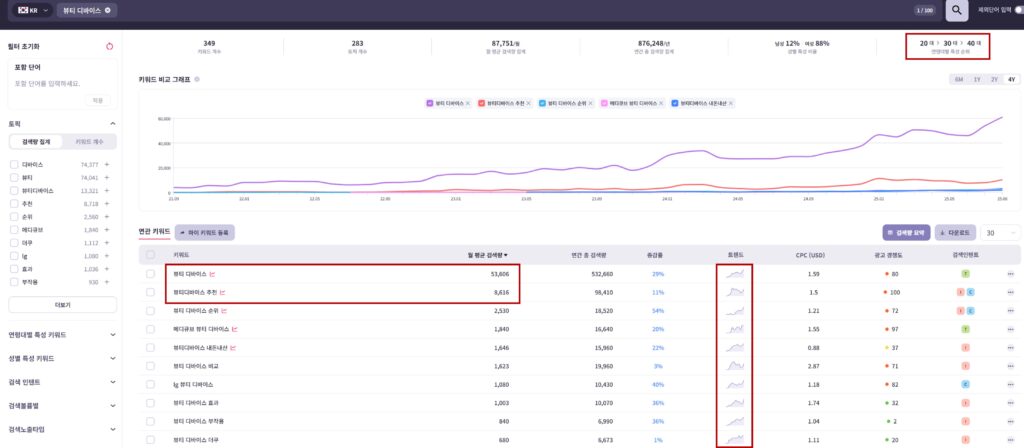Switch to the 키워드 개수 tab
The image size is (1024, 448).
click(87, 143)
